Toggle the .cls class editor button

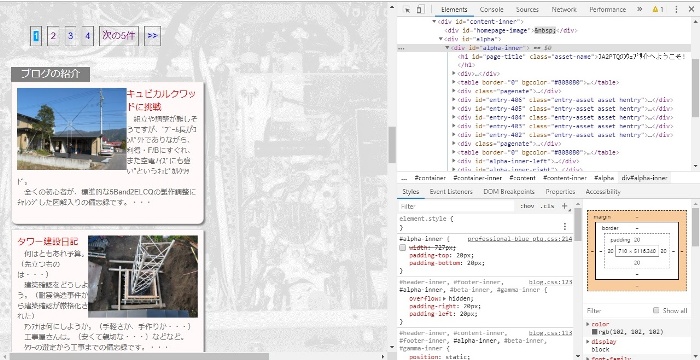[547, 206]
